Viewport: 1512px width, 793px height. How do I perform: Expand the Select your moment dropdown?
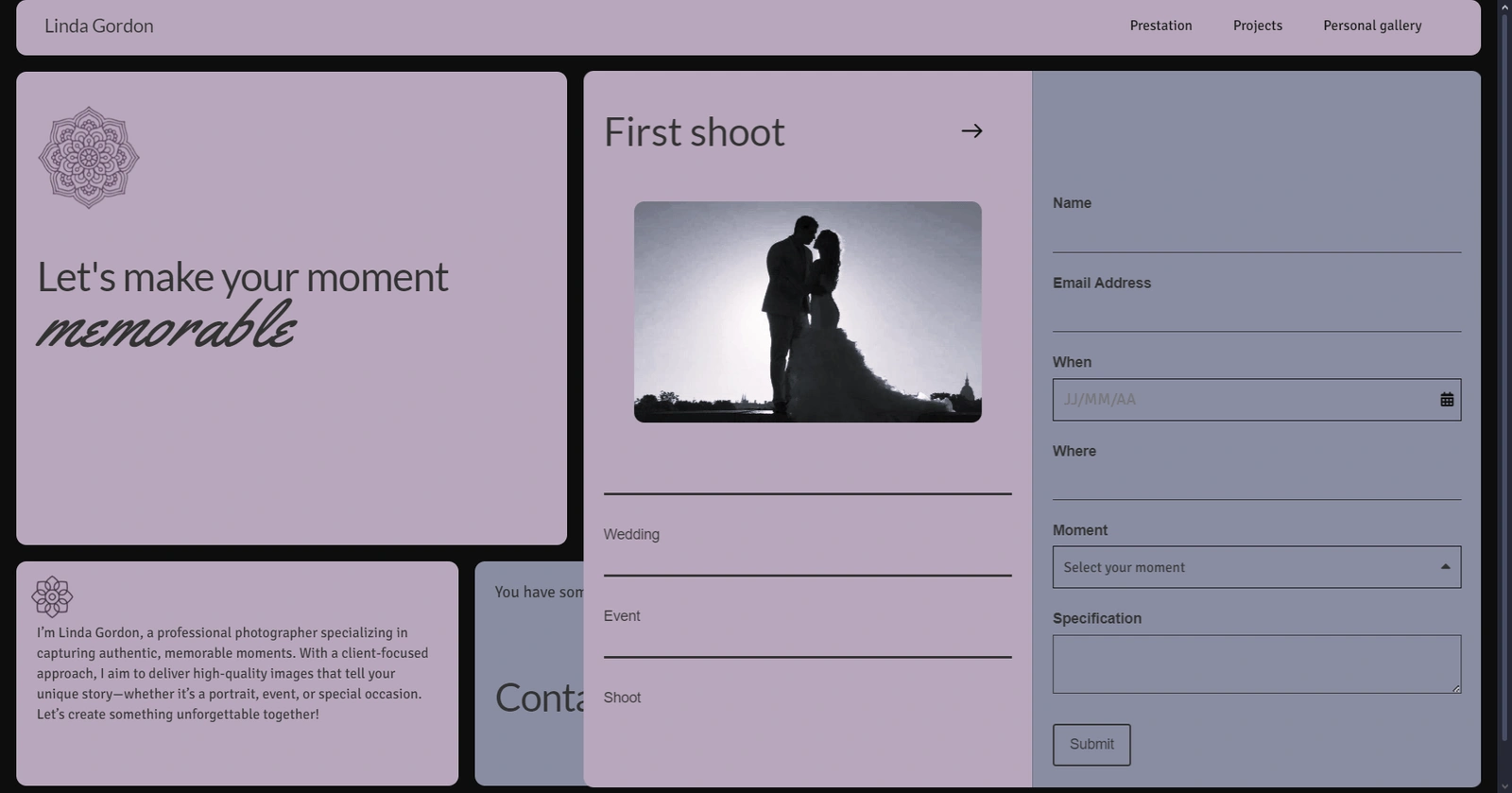click(x=1257, y=567)
